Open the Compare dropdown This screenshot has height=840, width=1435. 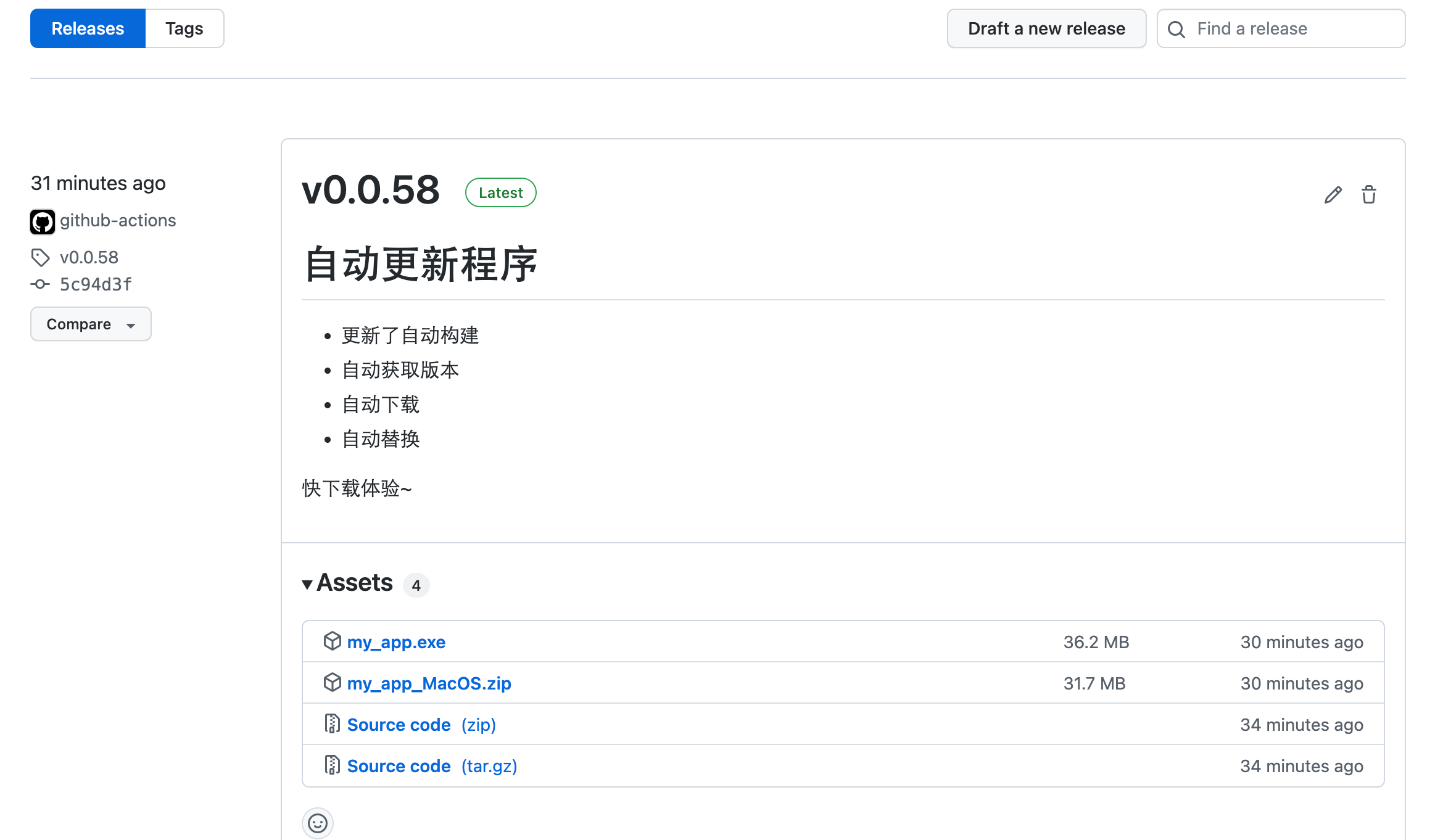click(x=91, y=324)
